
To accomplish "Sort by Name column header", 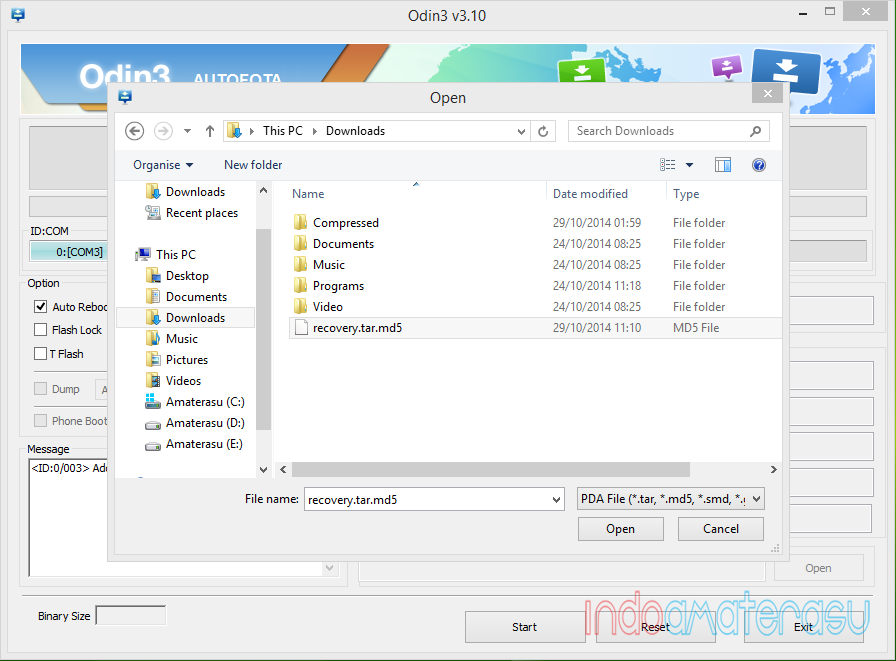I will [x=309, y=194].
